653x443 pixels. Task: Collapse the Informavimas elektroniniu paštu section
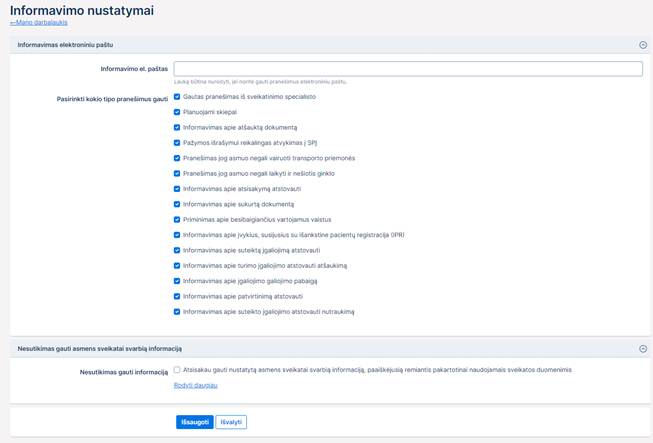tap(643, 45)
